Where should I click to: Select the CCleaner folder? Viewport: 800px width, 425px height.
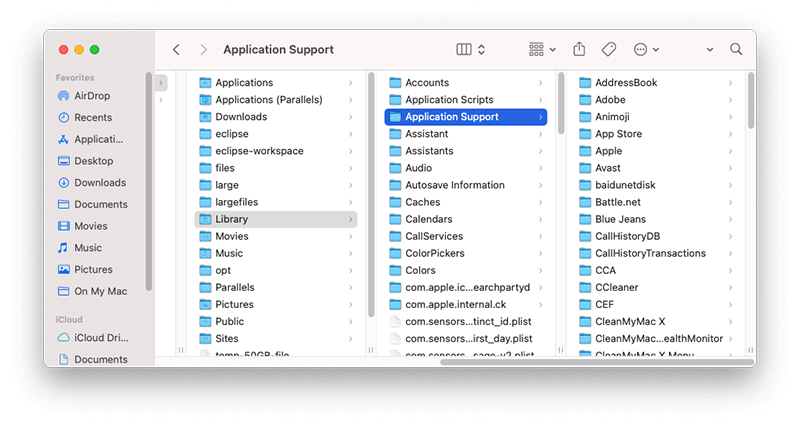pos(656,287)
